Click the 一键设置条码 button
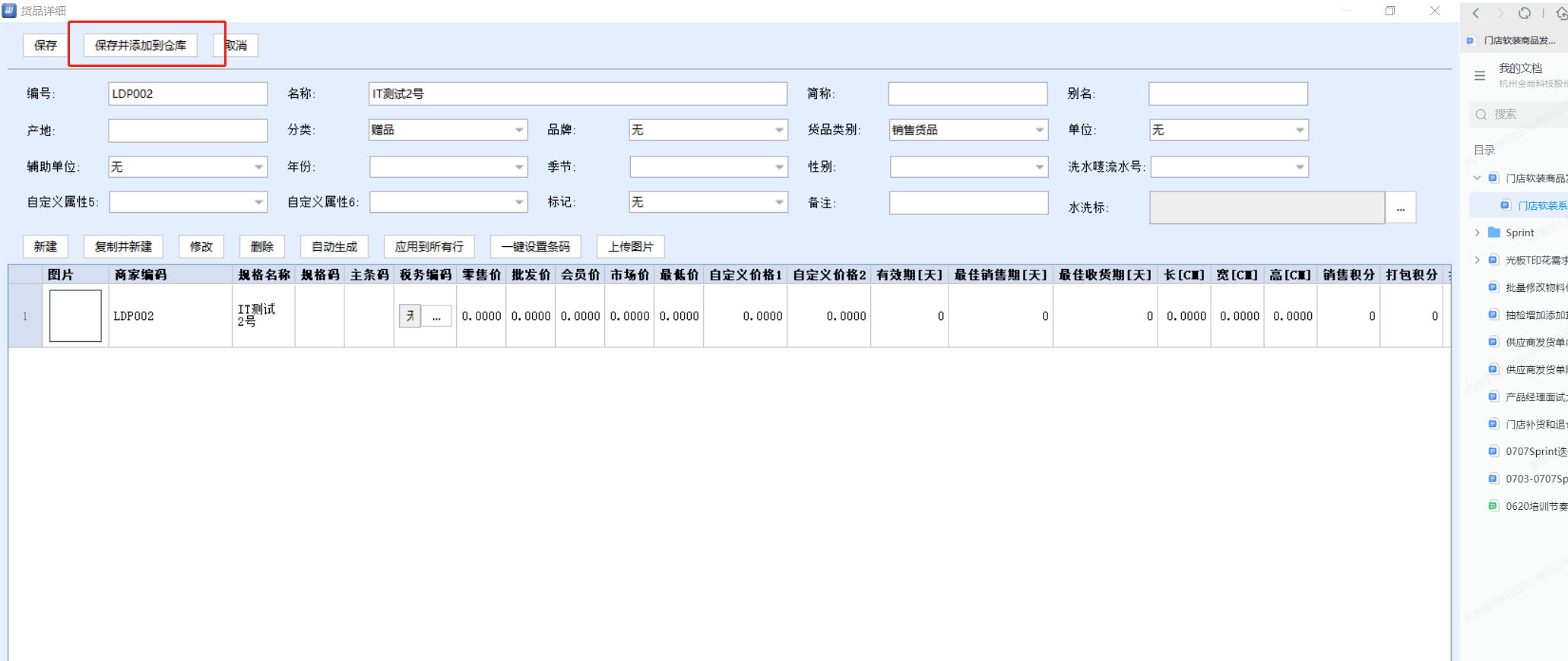This screenshot has width=1568, height=661. (x=535, y=247)
